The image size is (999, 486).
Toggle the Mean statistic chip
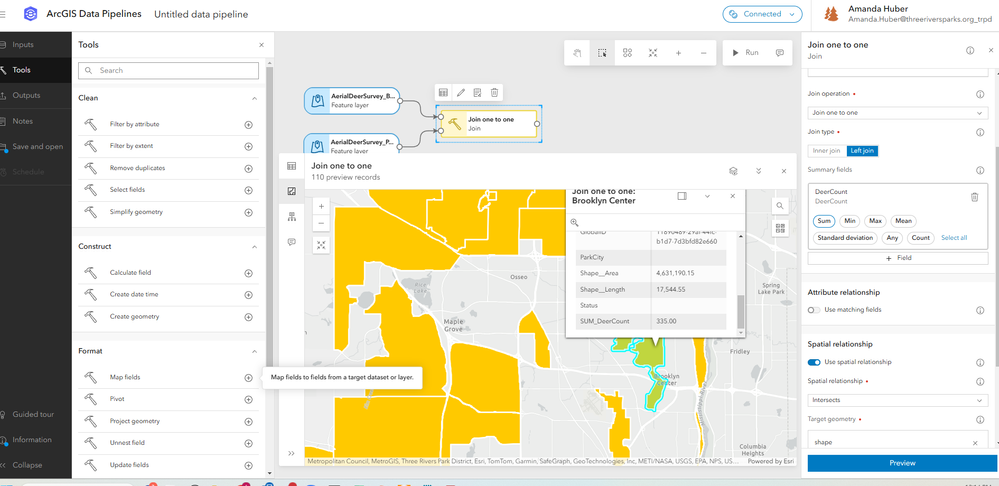(x=902, y=221)
